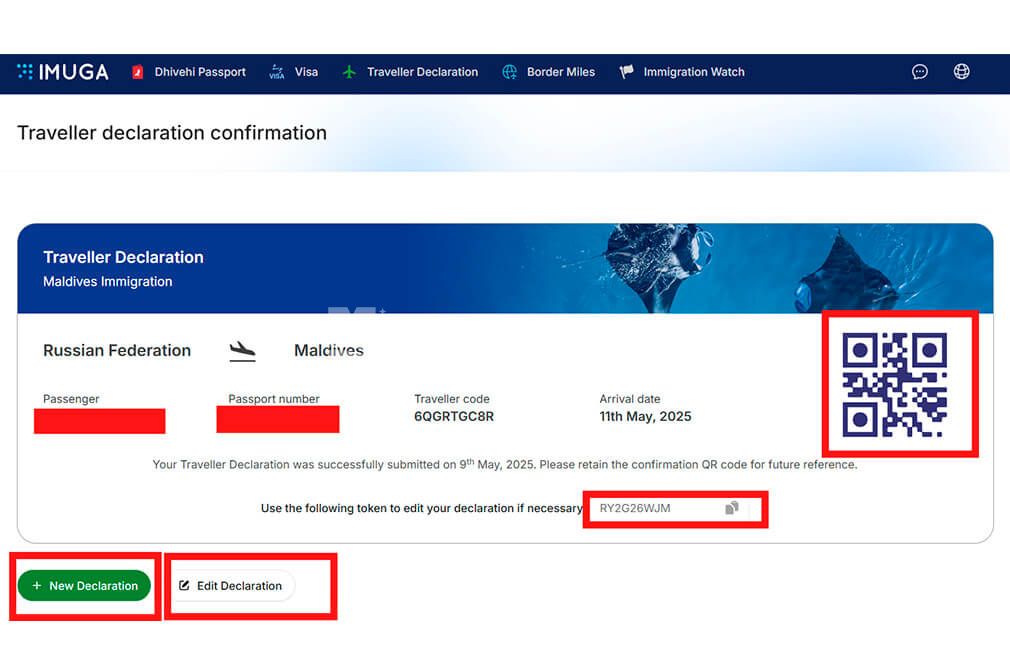Image resolution: width=1010 pixels, height=668 pixels.
Task: Click the Traveller Declaration card title
Action: (123, 257)
